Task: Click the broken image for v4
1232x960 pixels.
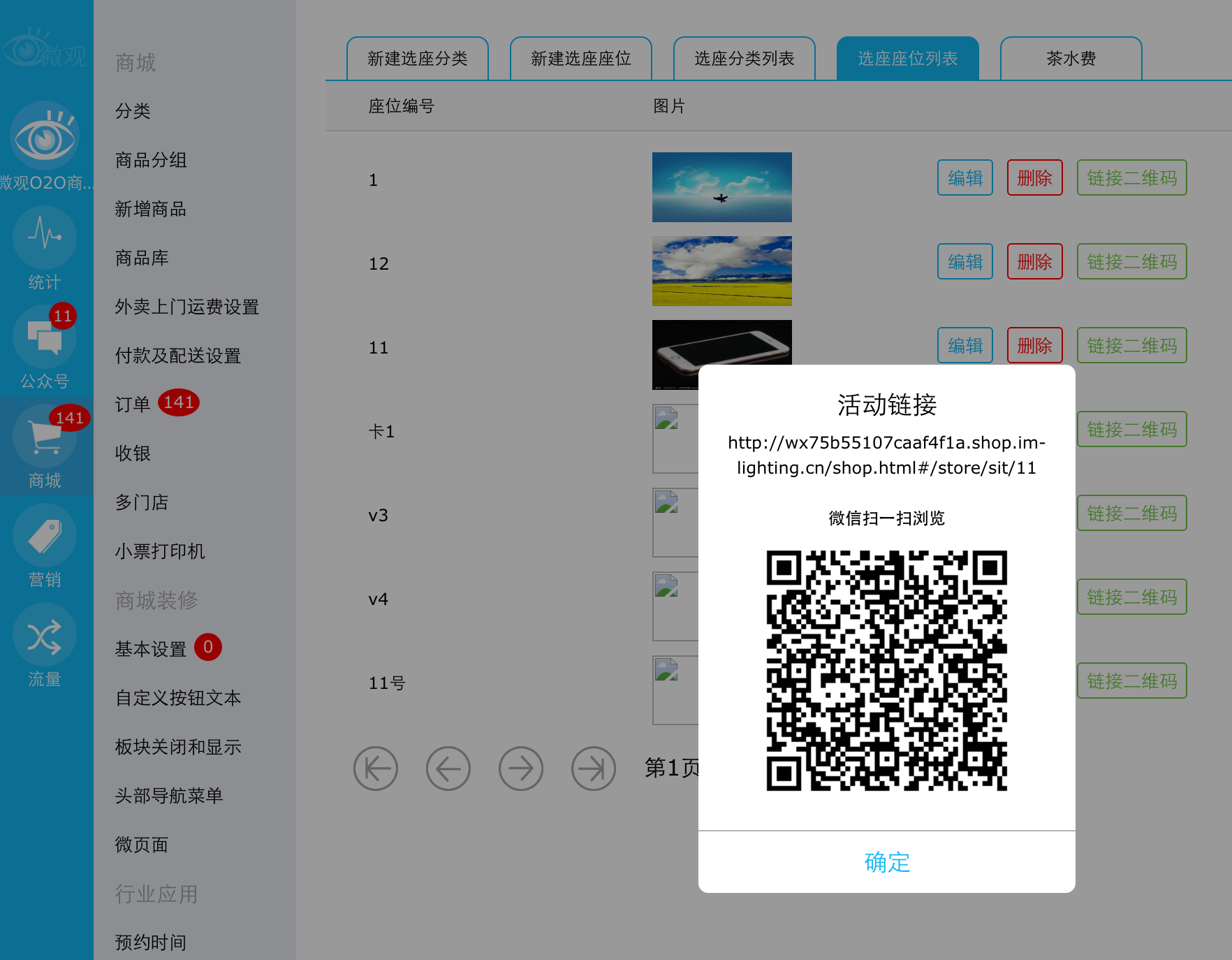Action: (x=675, y=606)
